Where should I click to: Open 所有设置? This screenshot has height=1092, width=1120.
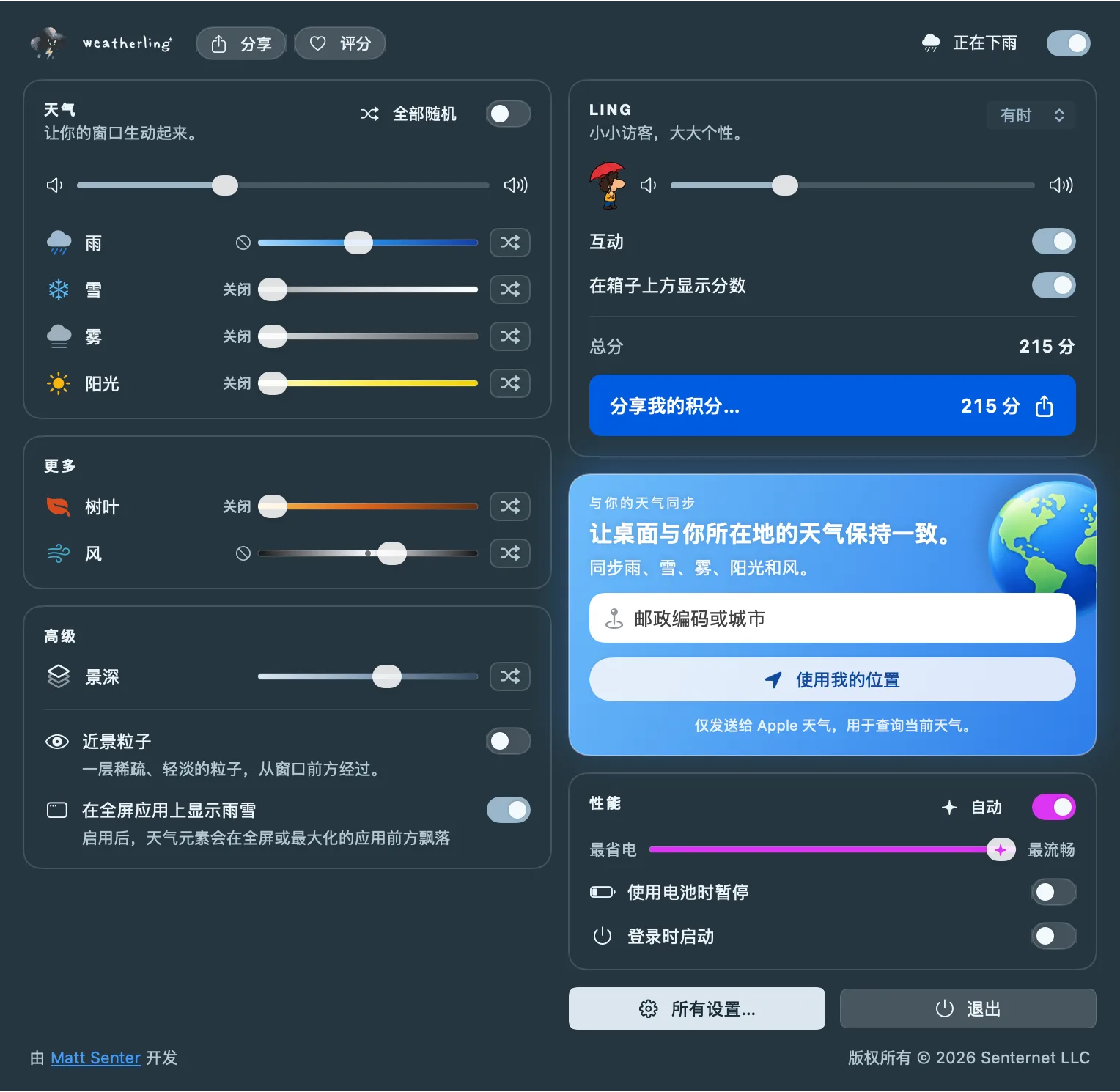click(x=697, y=1008)
